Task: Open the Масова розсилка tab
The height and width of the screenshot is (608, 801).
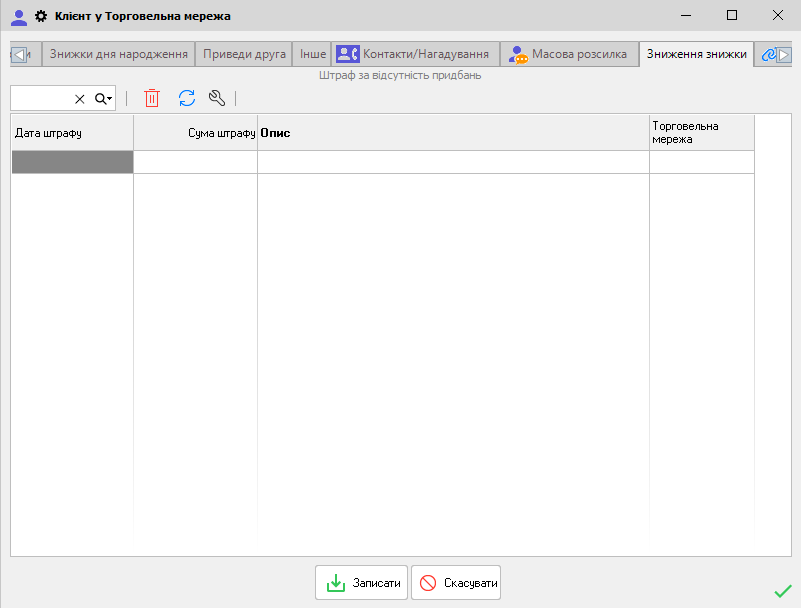Action: pos(568,54)
